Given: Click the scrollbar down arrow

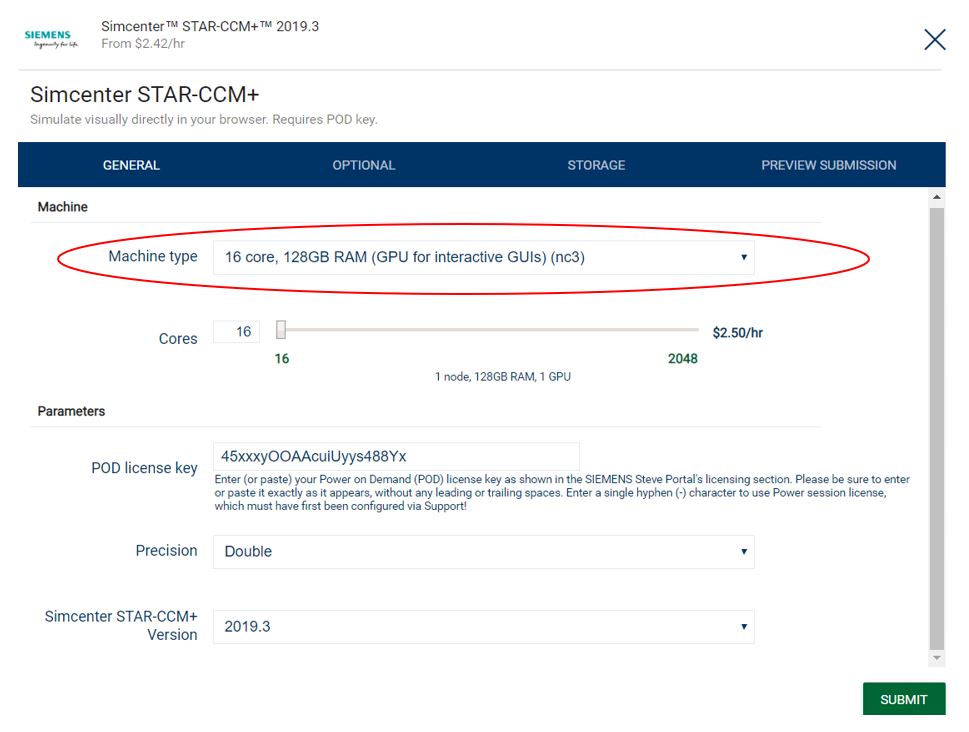Looking at the screenshot, I should click(x=937, y=658).
